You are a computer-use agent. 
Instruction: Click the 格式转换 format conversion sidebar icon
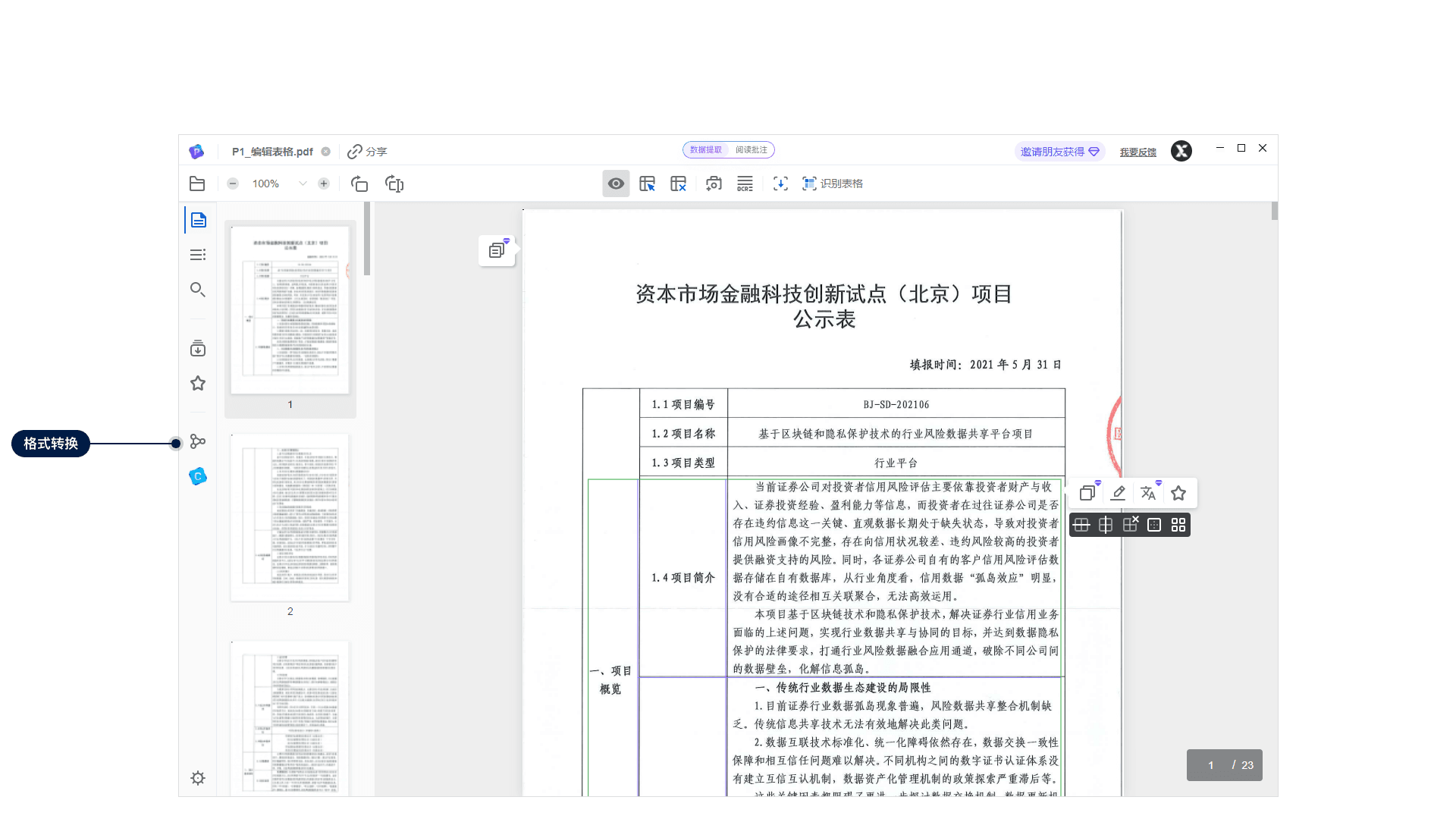click(x=197, y=441)
